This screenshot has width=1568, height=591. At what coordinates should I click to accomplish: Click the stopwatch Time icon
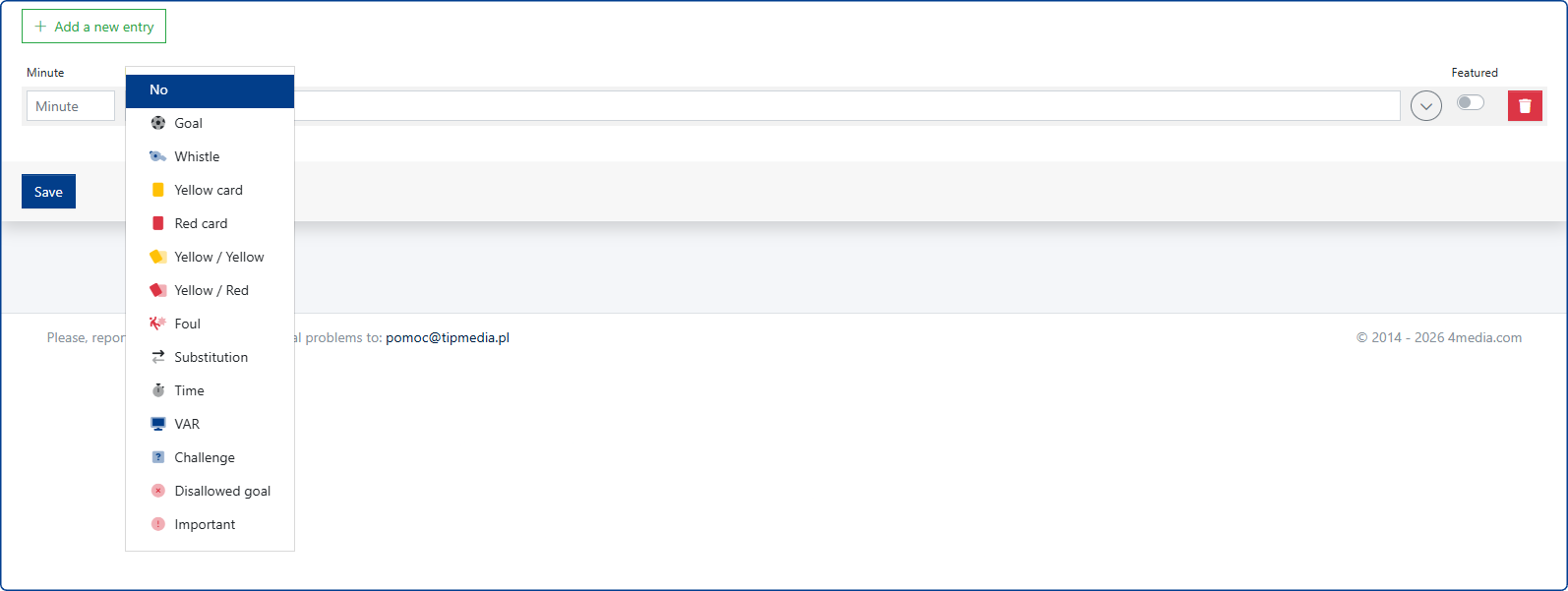[x=157, y=390]
